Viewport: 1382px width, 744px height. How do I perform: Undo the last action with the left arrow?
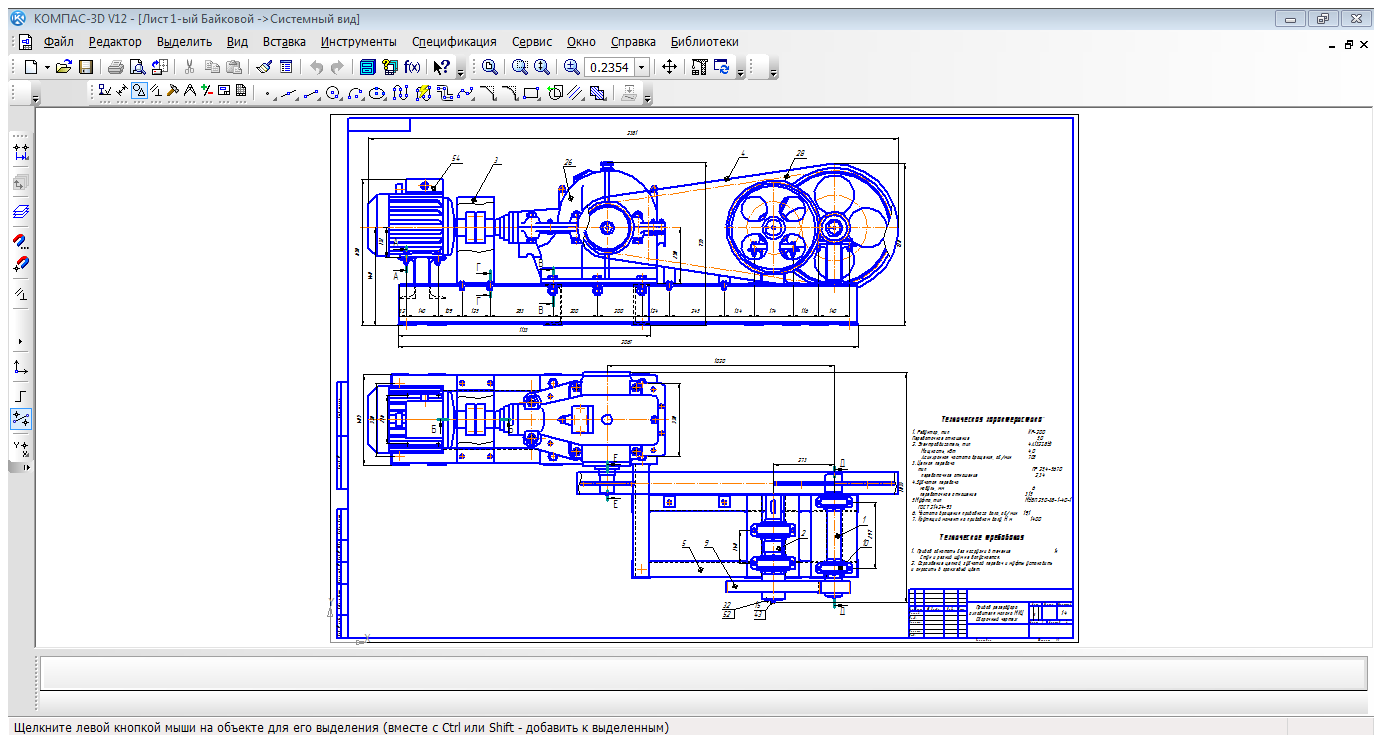click(316, 67)
